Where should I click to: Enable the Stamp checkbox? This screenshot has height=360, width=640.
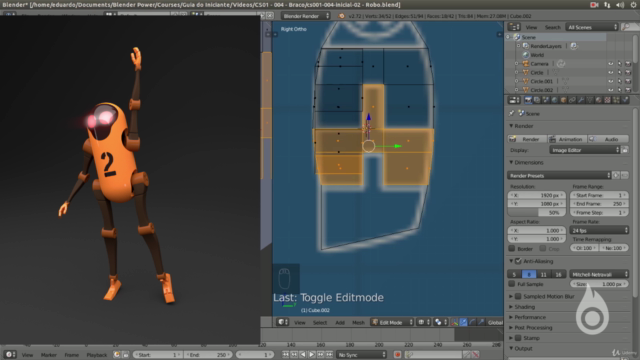click(518, 338)
